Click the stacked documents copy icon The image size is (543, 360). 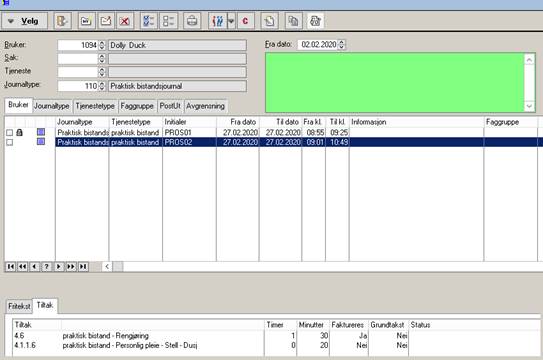point(293,21)
